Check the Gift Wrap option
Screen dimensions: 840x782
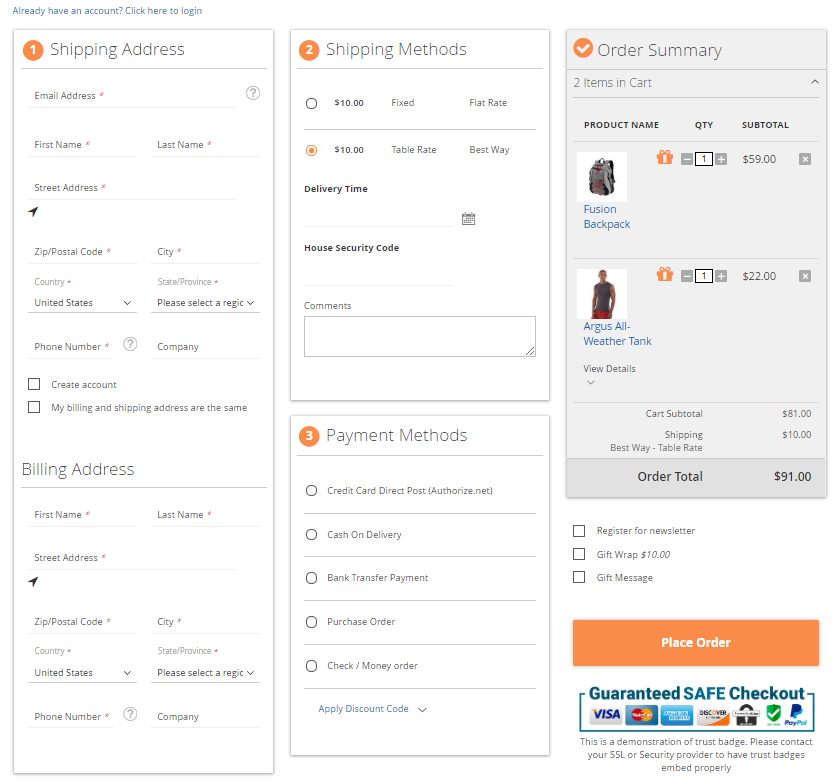coord(578,553)
